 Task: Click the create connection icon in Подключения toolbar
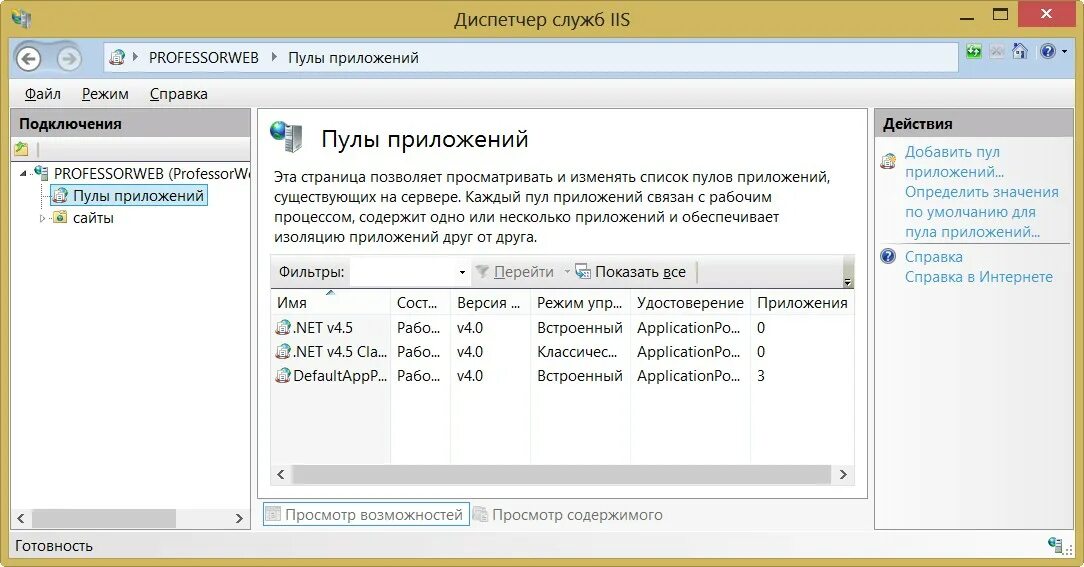(21, 149)
